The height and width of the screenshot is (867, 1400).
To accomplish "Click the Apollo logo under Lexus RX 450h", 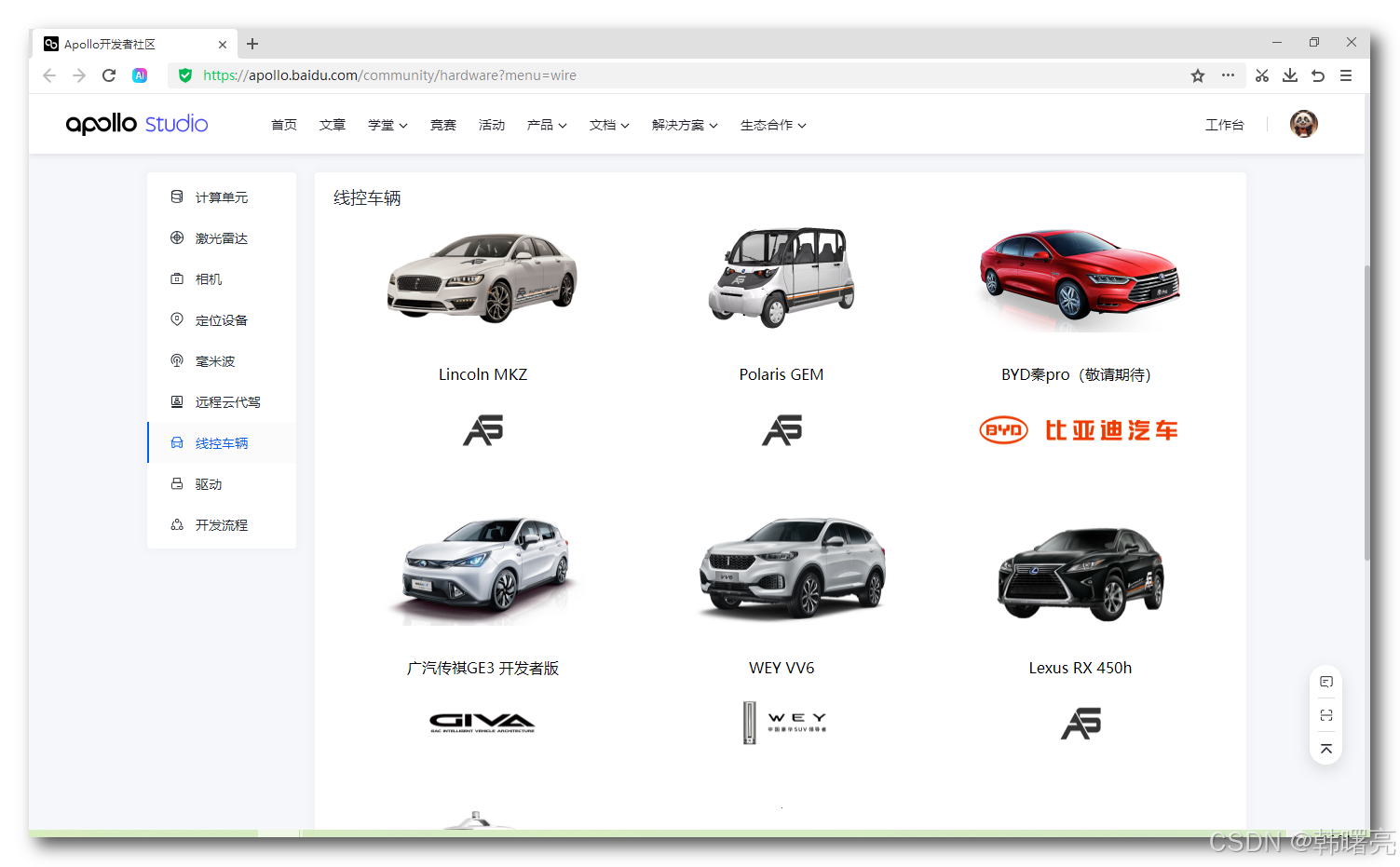I will point(1081,724).
